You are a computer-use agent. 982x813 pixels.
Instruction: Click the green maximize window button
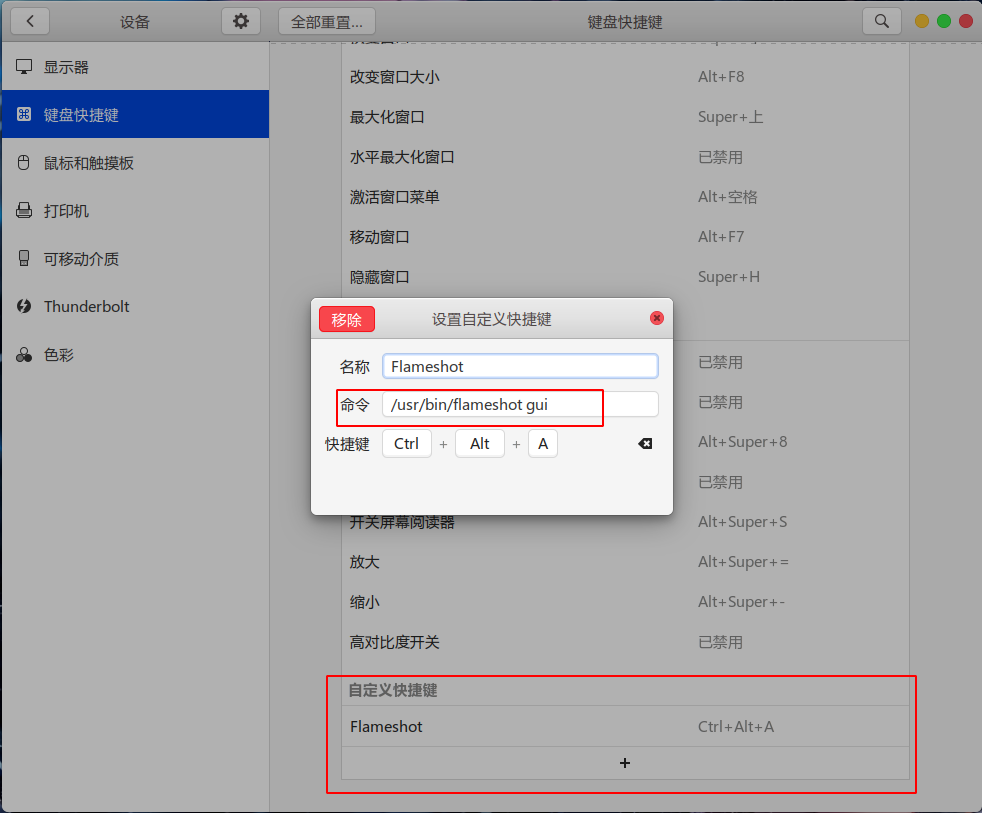click(944, 21)
